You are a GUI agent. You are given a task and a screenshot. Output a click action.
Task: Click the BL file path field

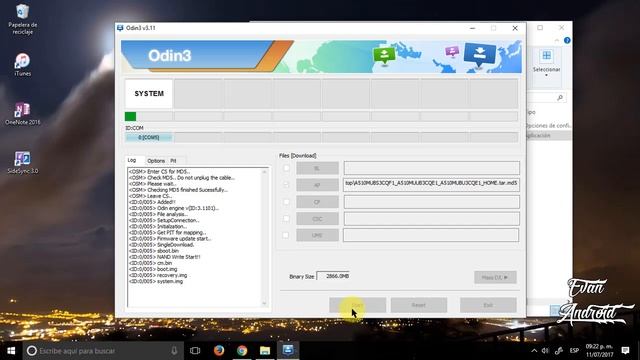point(431,168)
